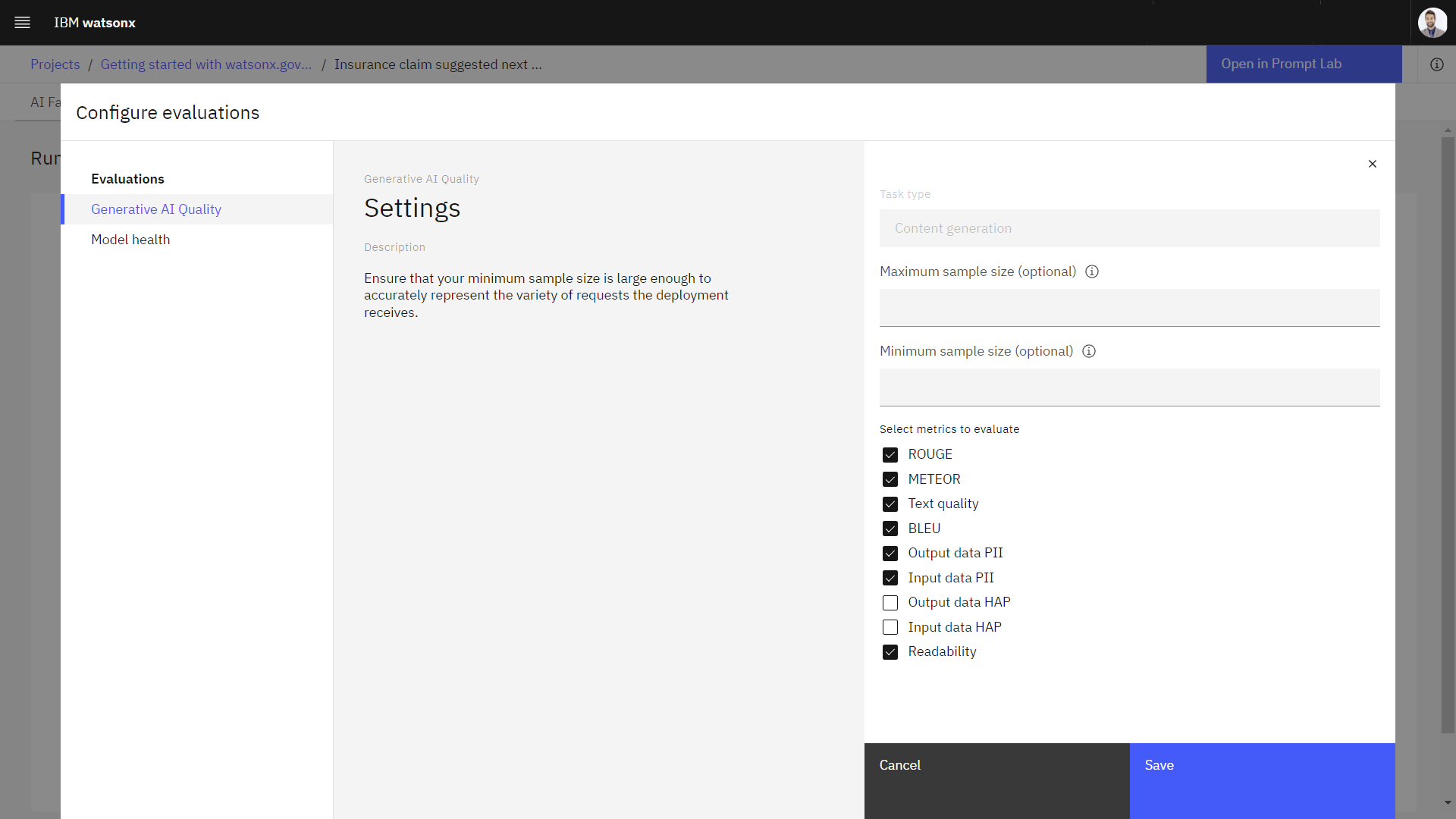1456x819 pixels.
Task: Click the hamburger menu icon
Action: [22, 22]
